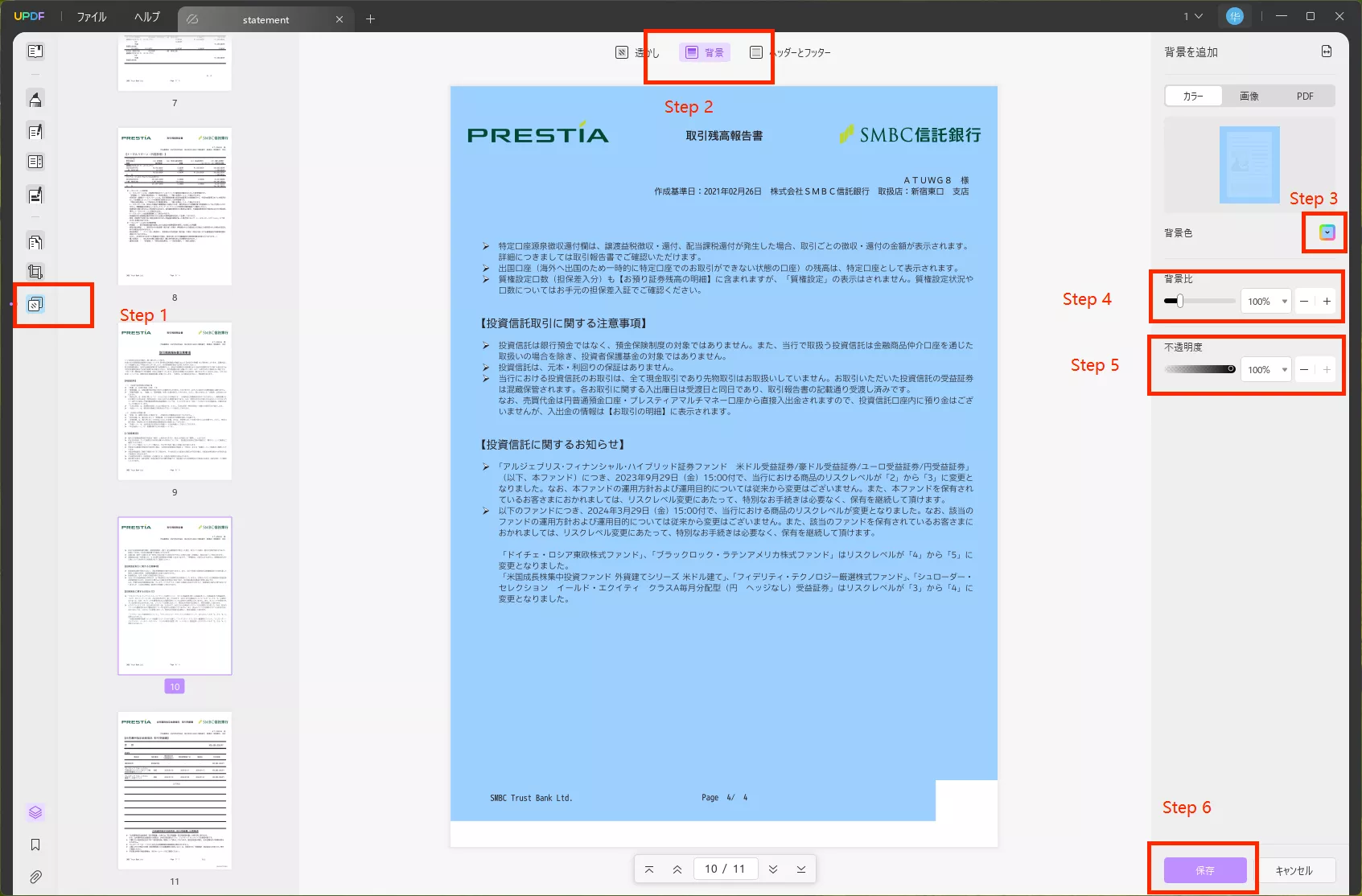Open the 背景色 color picker dropdown
The image size is (1362, 896).
(1327, 232)
